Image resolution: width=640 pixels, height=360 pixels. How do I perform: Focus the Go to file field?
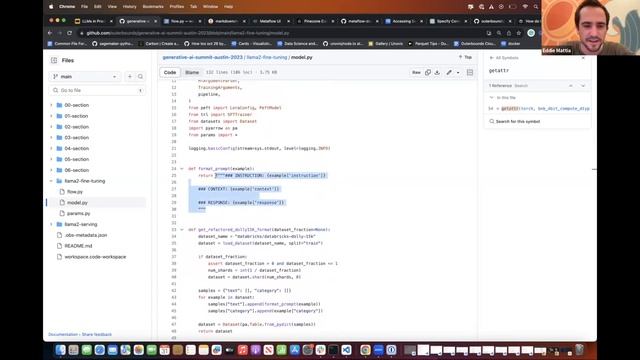click(97, 90)
